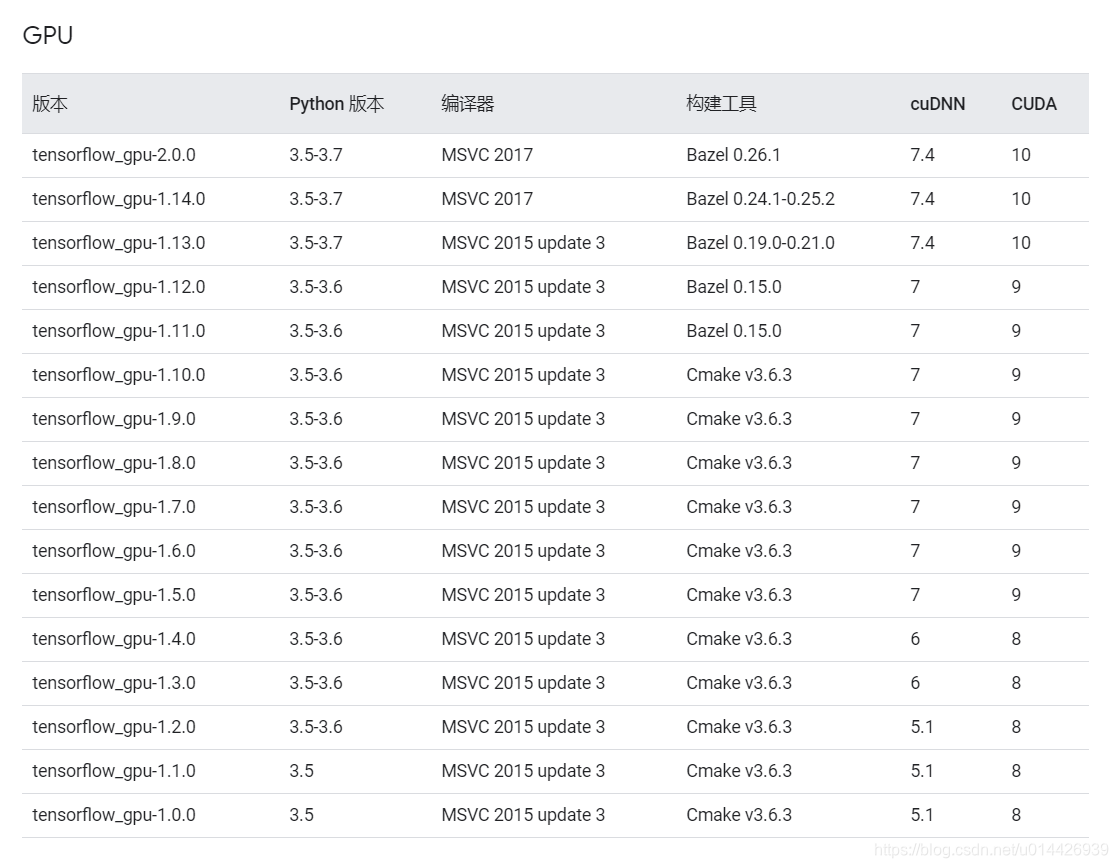Click MSVC 2015 update 3 in 1.5.0 row
Image resolution: width=1118 pixels, height=868 pixels.
click(x=523, y=596)
